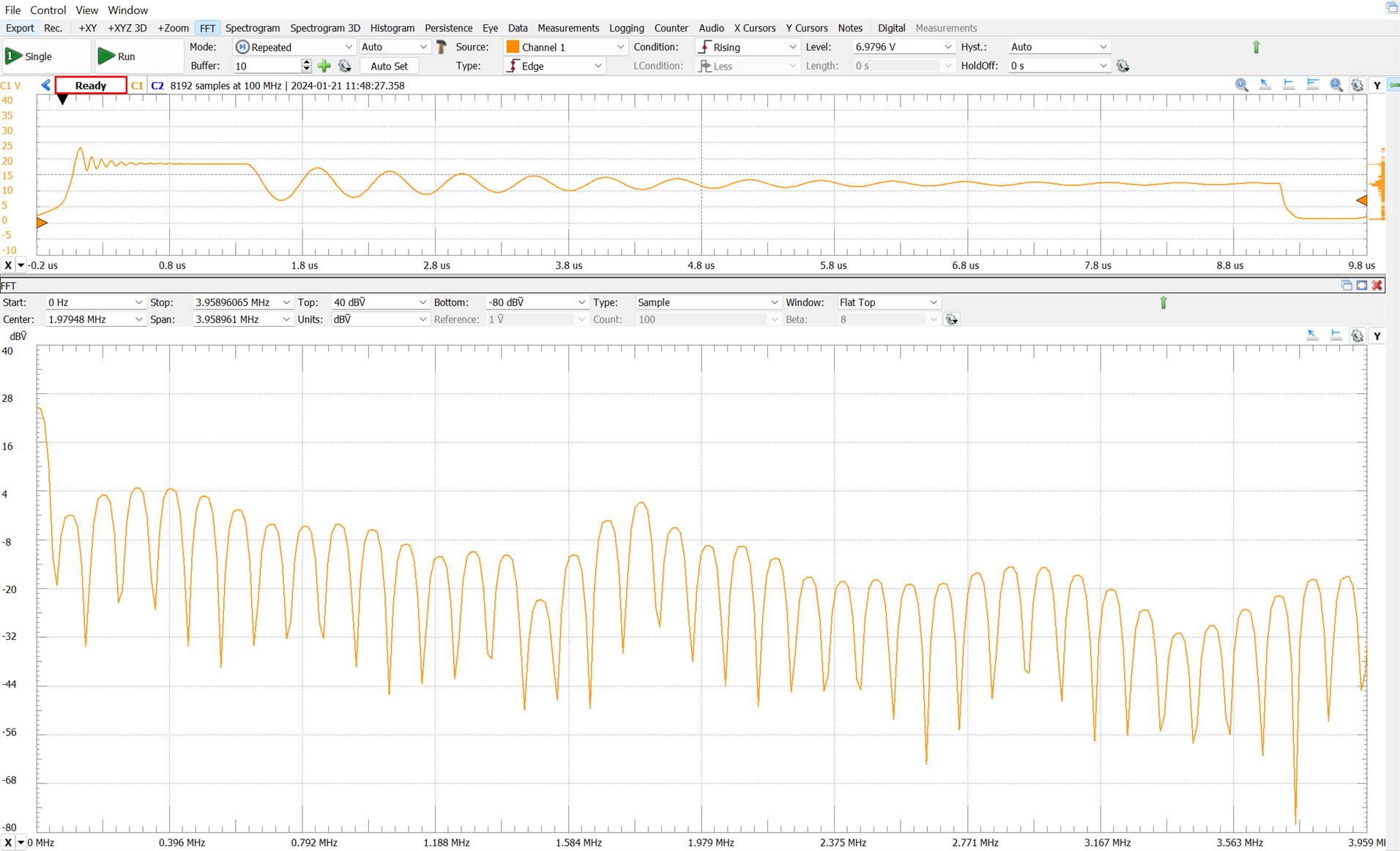Open the Persistence view
The height and width of the screenshot is (851, 1400).
pos(449,28)
